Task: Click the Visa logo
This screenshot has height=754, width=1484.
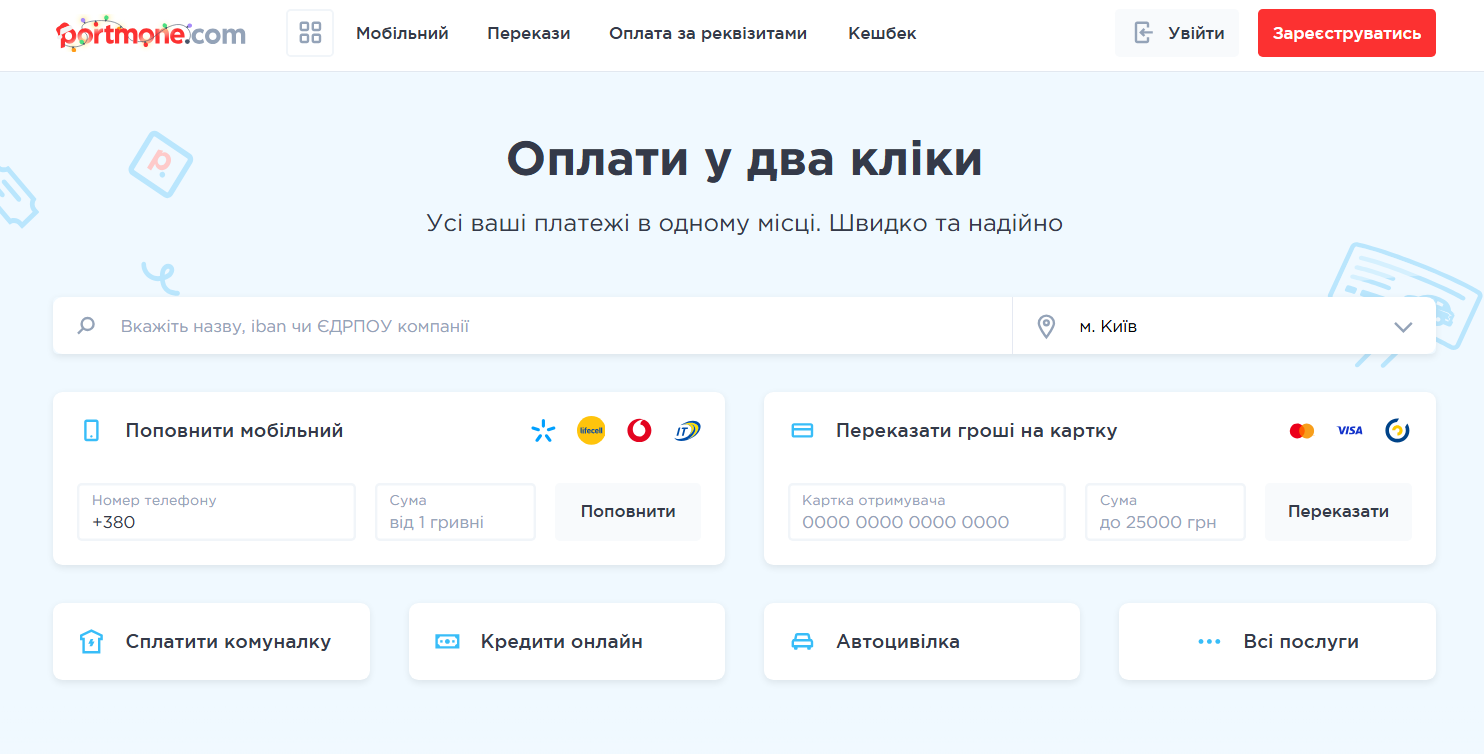Action: (1350, 431)
